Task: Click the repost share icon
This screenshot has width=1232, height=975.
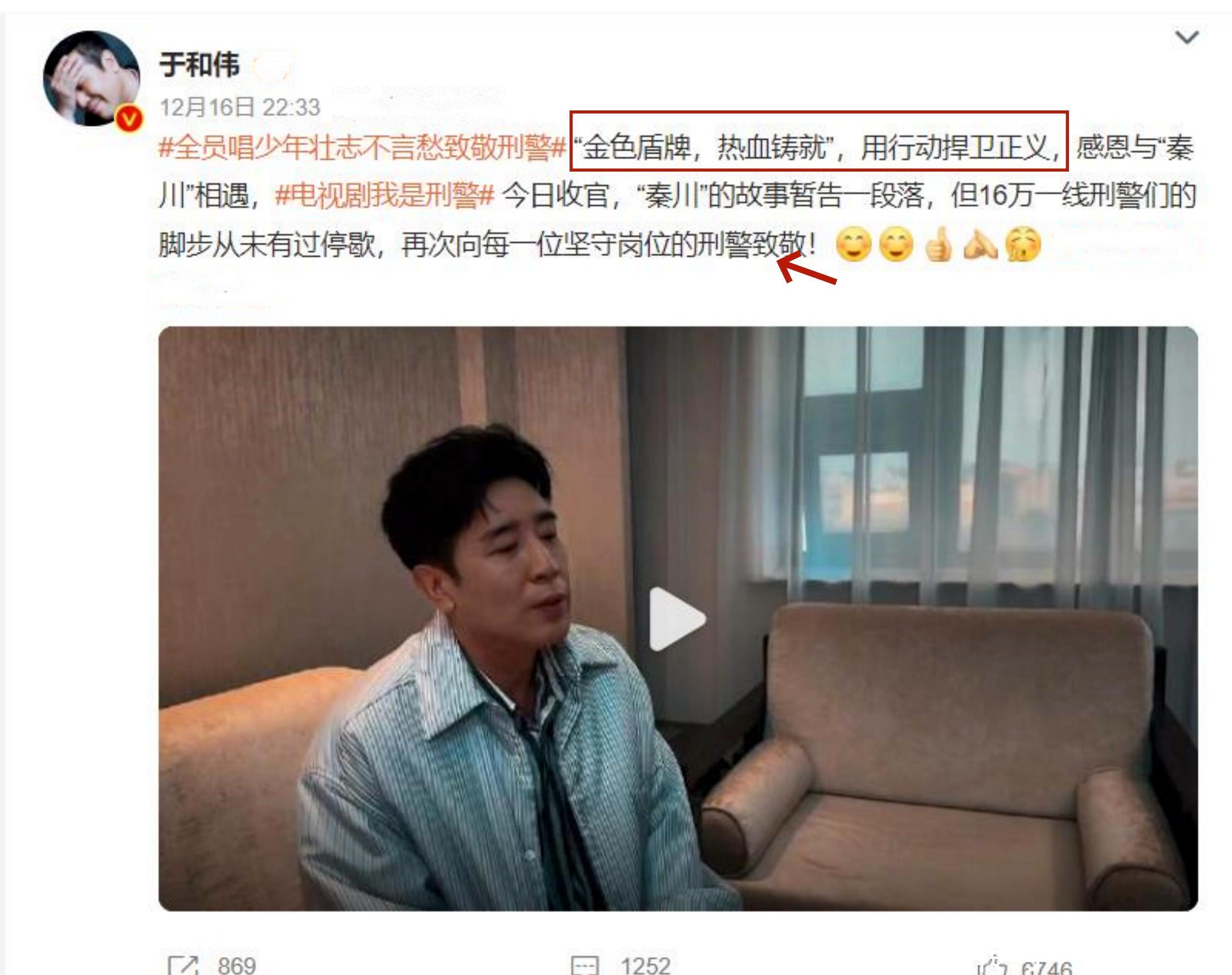Action: point(183,965)
